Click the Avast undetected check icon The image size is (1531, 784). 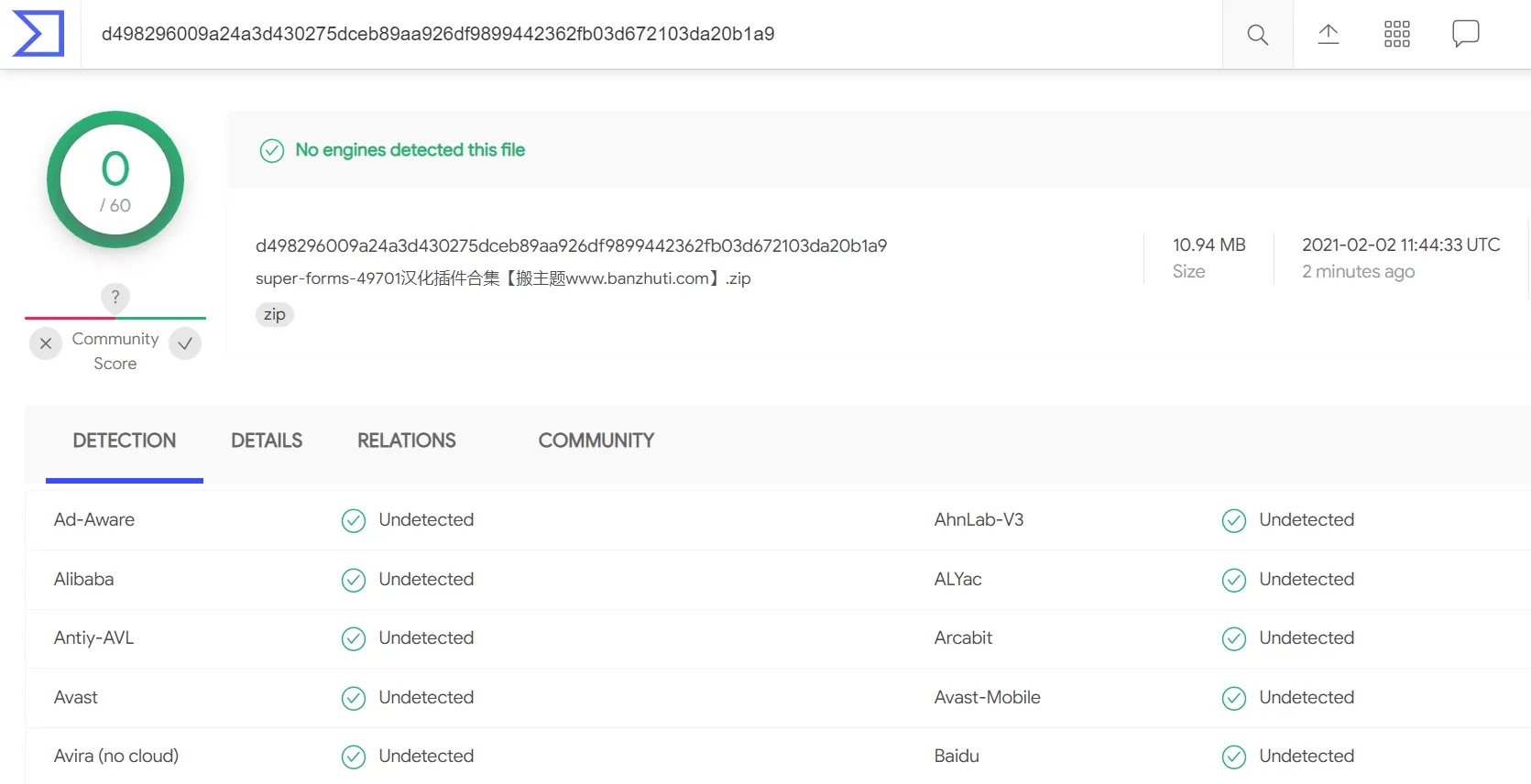click(354, 699)
